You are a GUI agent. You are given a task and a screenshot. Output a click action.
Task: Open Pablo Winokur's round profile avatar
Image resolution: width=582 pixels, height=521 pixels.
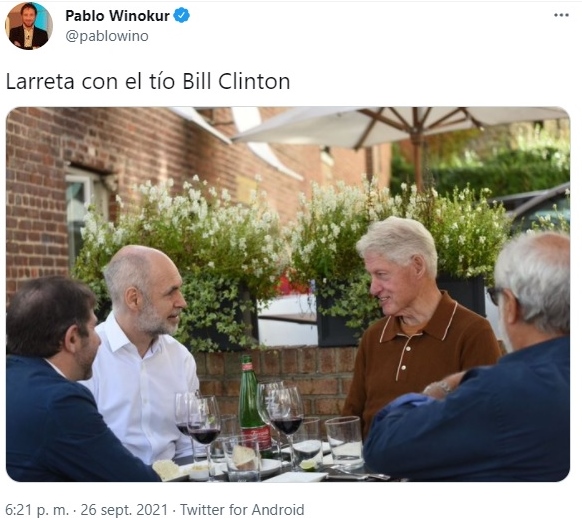(29, 26)
